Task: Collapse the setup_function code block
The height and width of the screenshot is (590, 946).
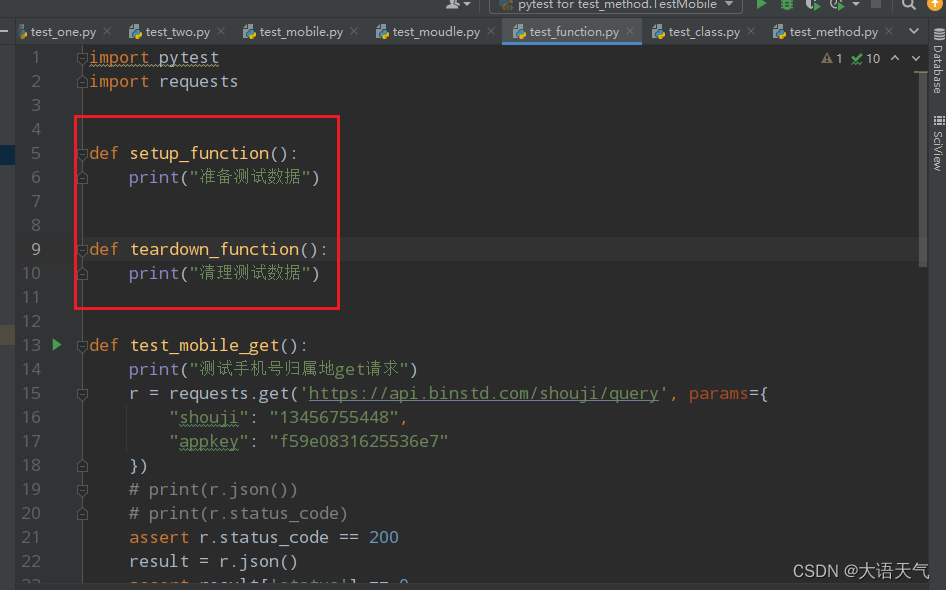Action: coord(83,152)
